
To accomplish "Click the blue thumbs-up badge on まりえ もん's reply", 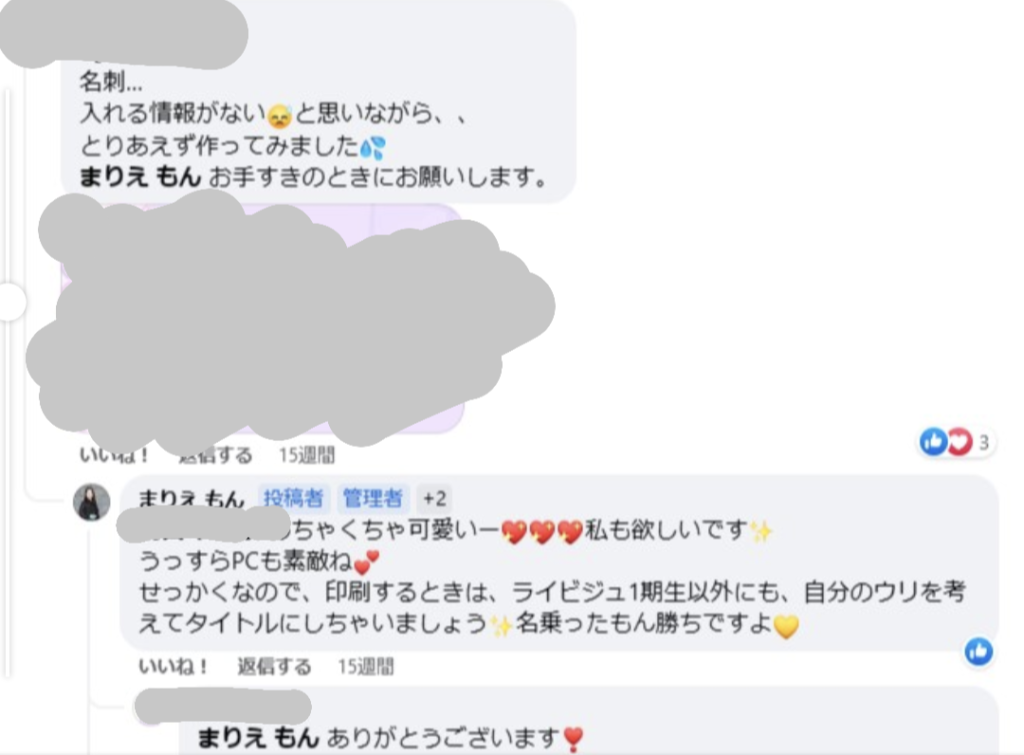I will click(978, 651).
